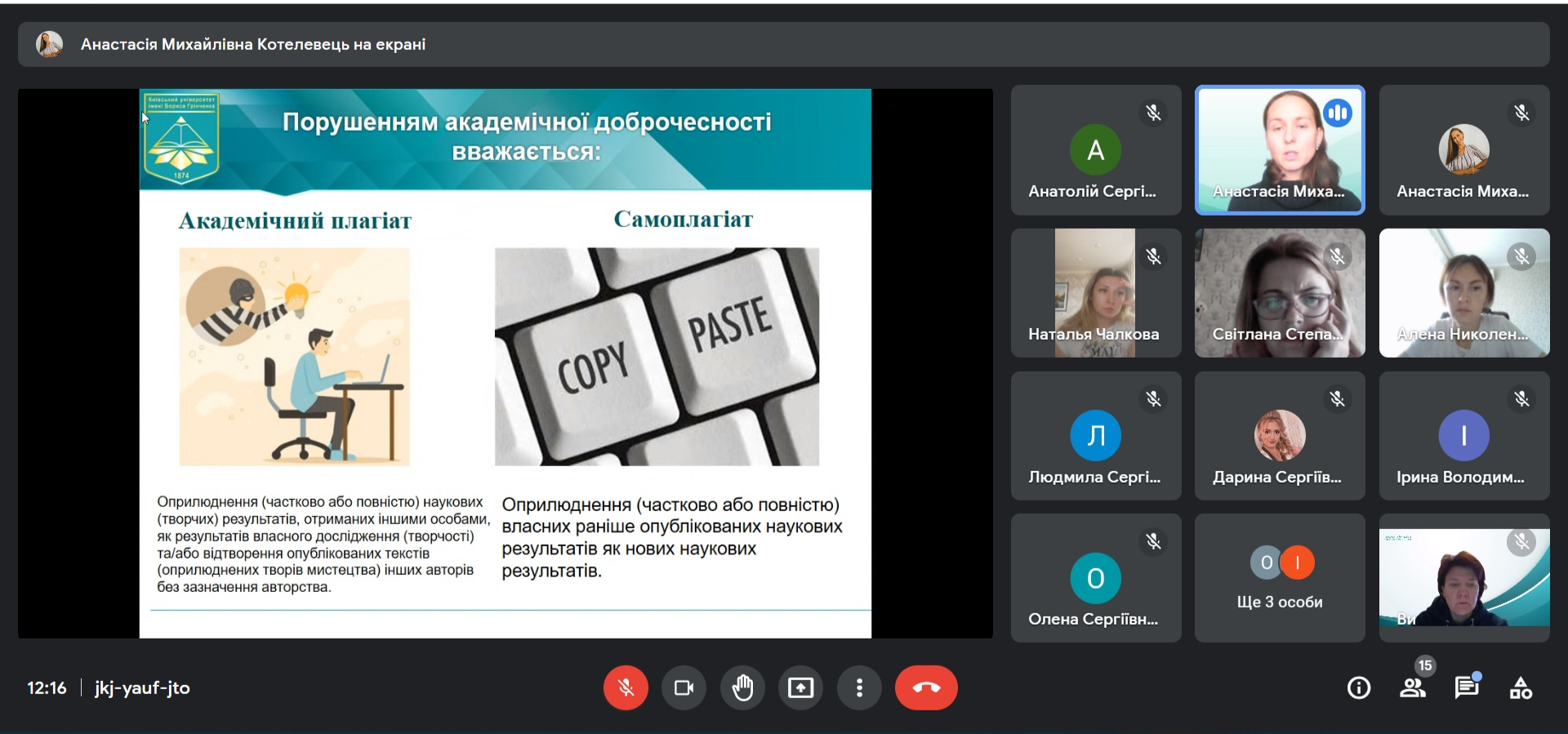Click Людмила Сергі... avatar tile
This screenshot has width=1568, height=734.
pos(1096,436)
